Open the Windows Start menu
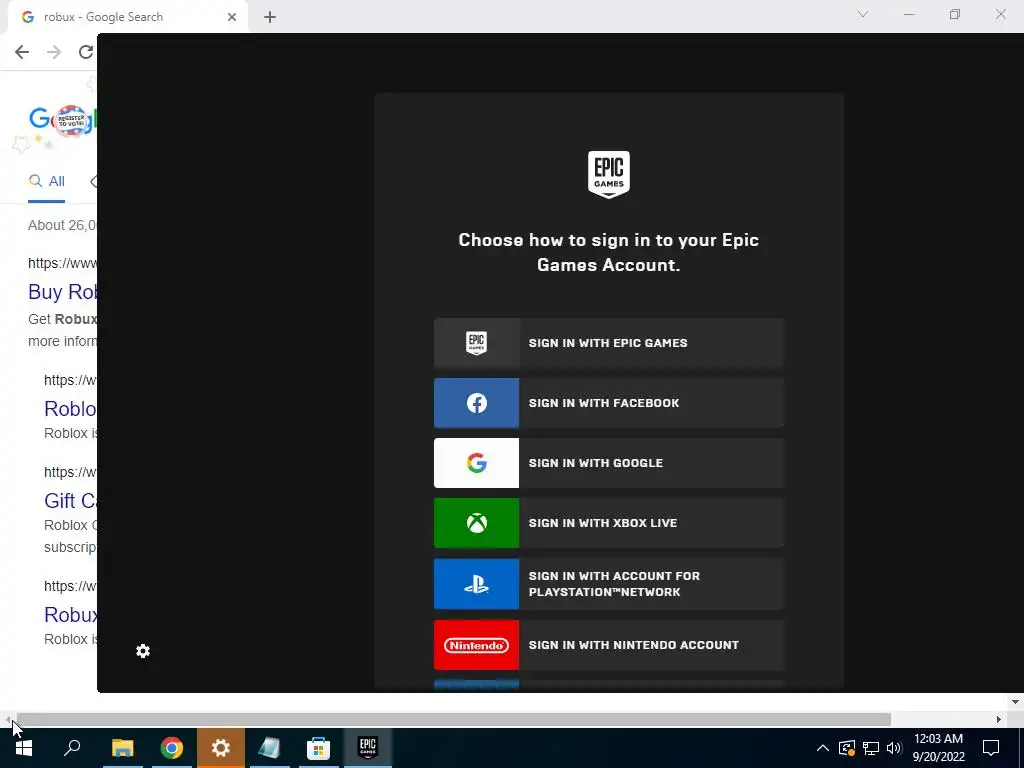The height and width of the screenshot is (768, 1024). click(24, 748)
